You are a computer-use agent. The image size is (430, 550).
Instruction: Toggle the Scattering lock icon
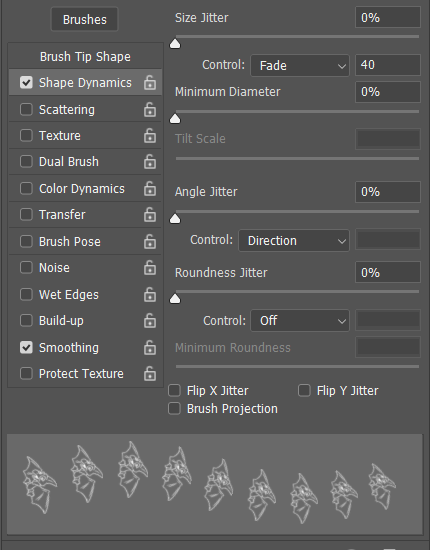point(150,110)
